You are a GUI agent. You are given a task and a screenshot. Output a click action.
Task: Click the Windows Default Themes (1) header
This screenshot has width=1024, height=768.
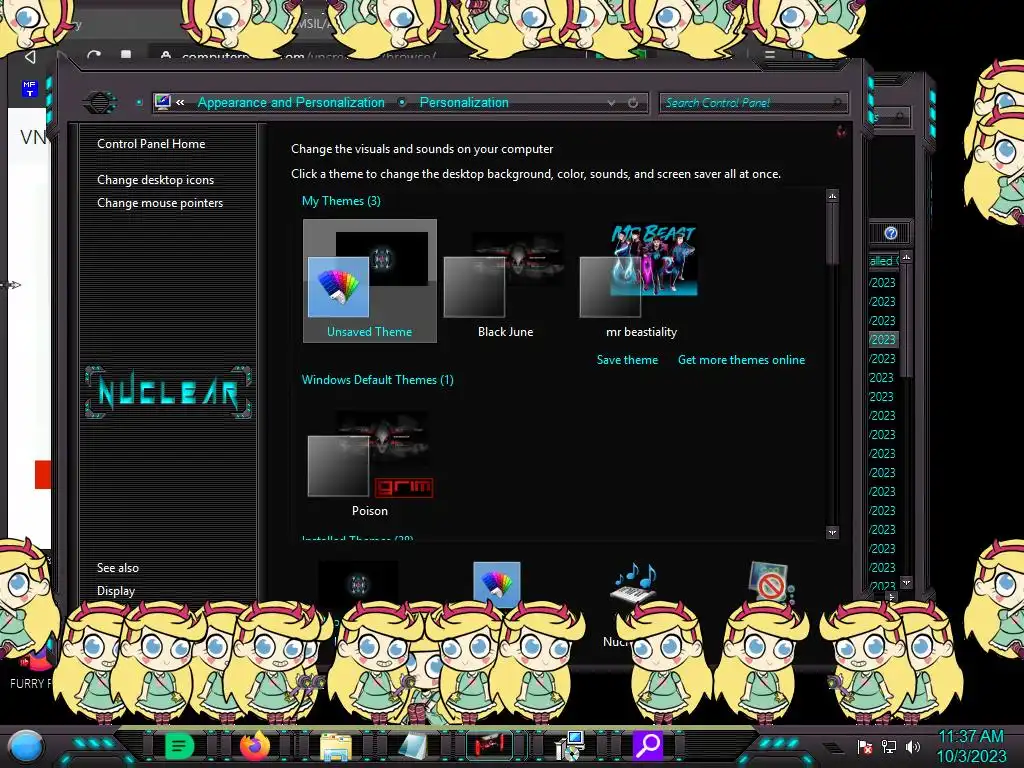(x=377, y=379)
